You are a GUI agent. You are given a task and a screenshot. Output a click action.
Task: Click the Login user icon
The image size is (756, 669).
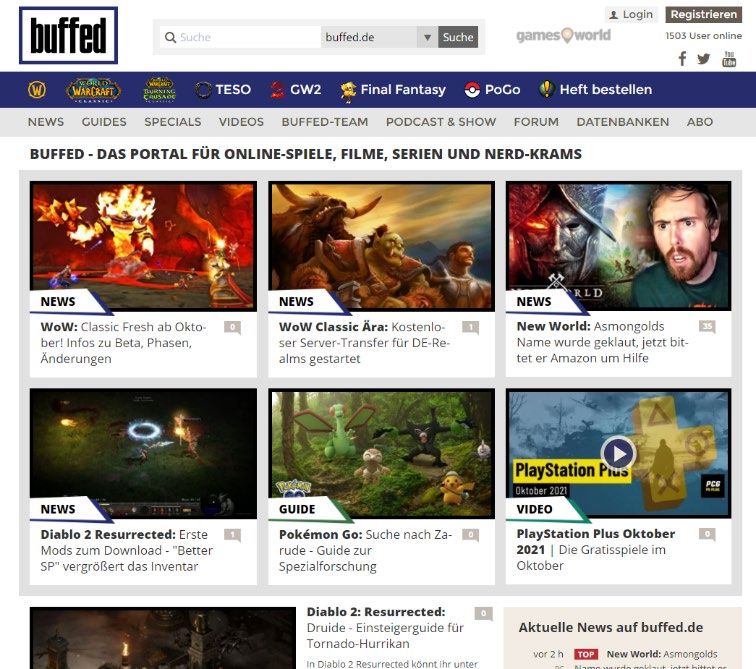613,15
